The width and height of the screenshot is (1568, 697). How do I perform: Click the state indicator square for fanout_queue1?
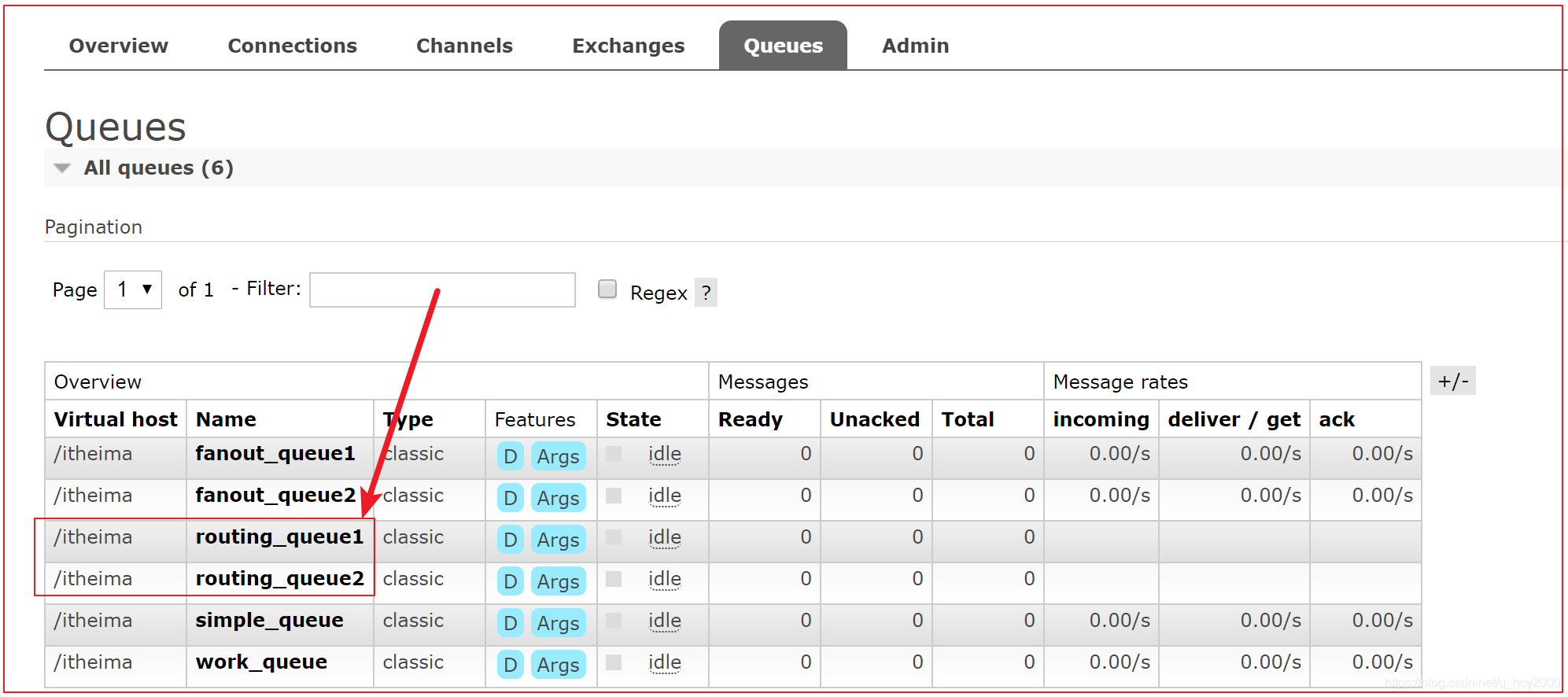(614, 454)
